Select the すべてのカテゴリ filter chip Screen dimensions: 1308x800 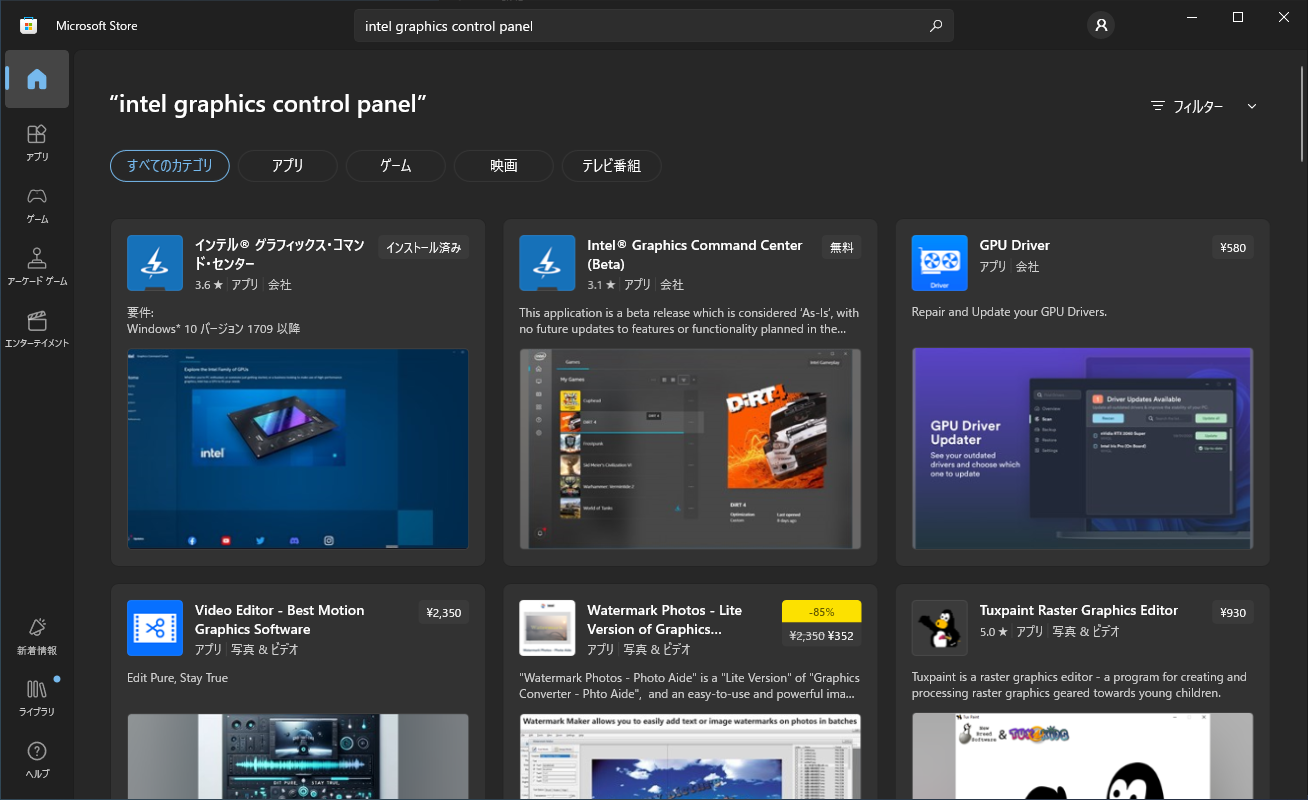(170, 166)
